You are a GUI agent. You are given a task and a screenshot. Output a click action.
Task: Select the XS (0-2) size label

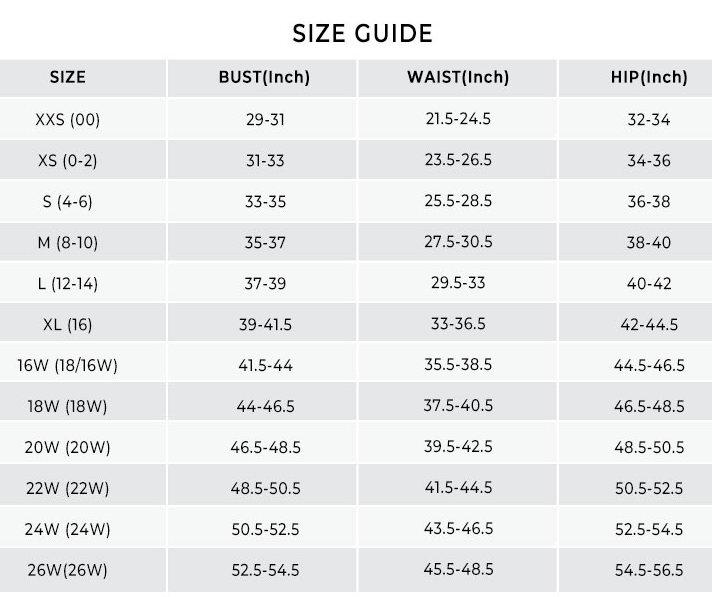68,161
